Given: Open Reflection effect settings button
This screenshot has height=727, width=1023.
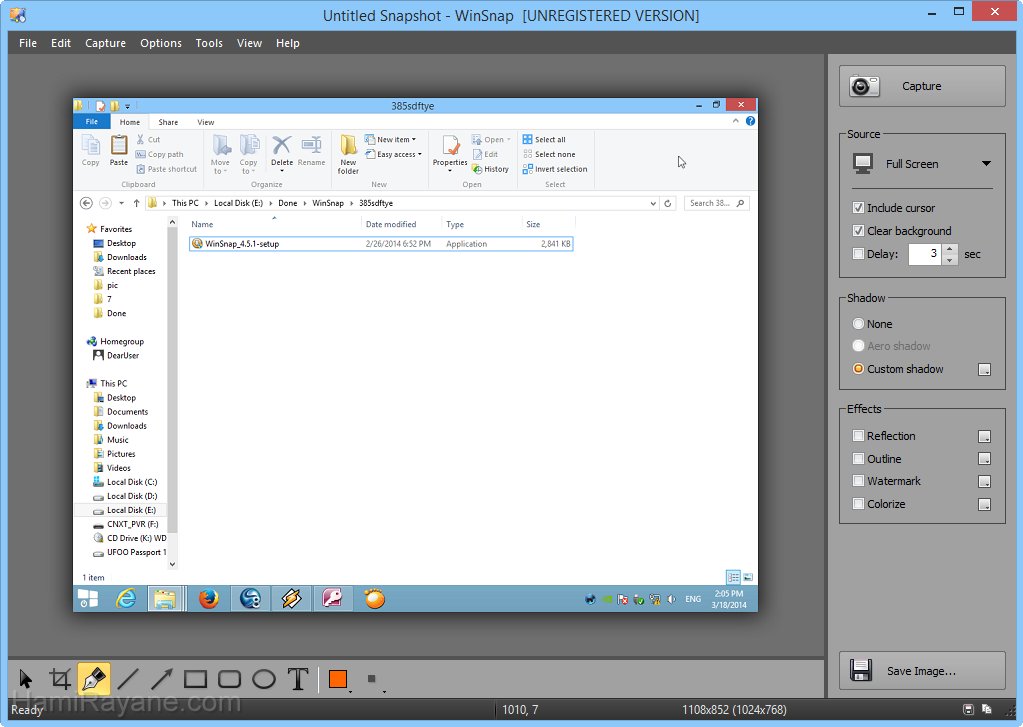Looking at the screenshot, I should [985, 436].
